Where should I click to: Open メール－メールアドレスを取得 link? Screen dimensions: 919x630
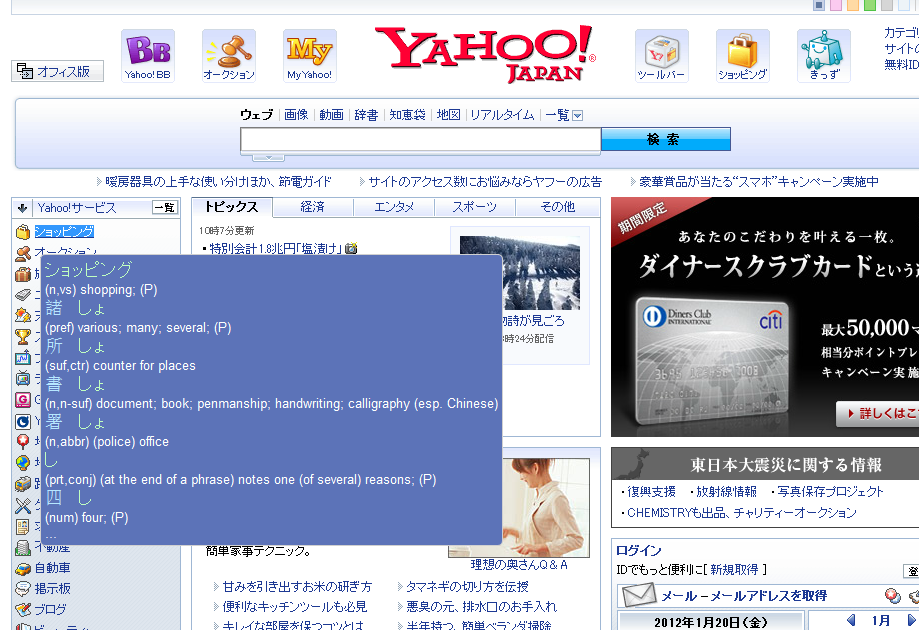744,596
